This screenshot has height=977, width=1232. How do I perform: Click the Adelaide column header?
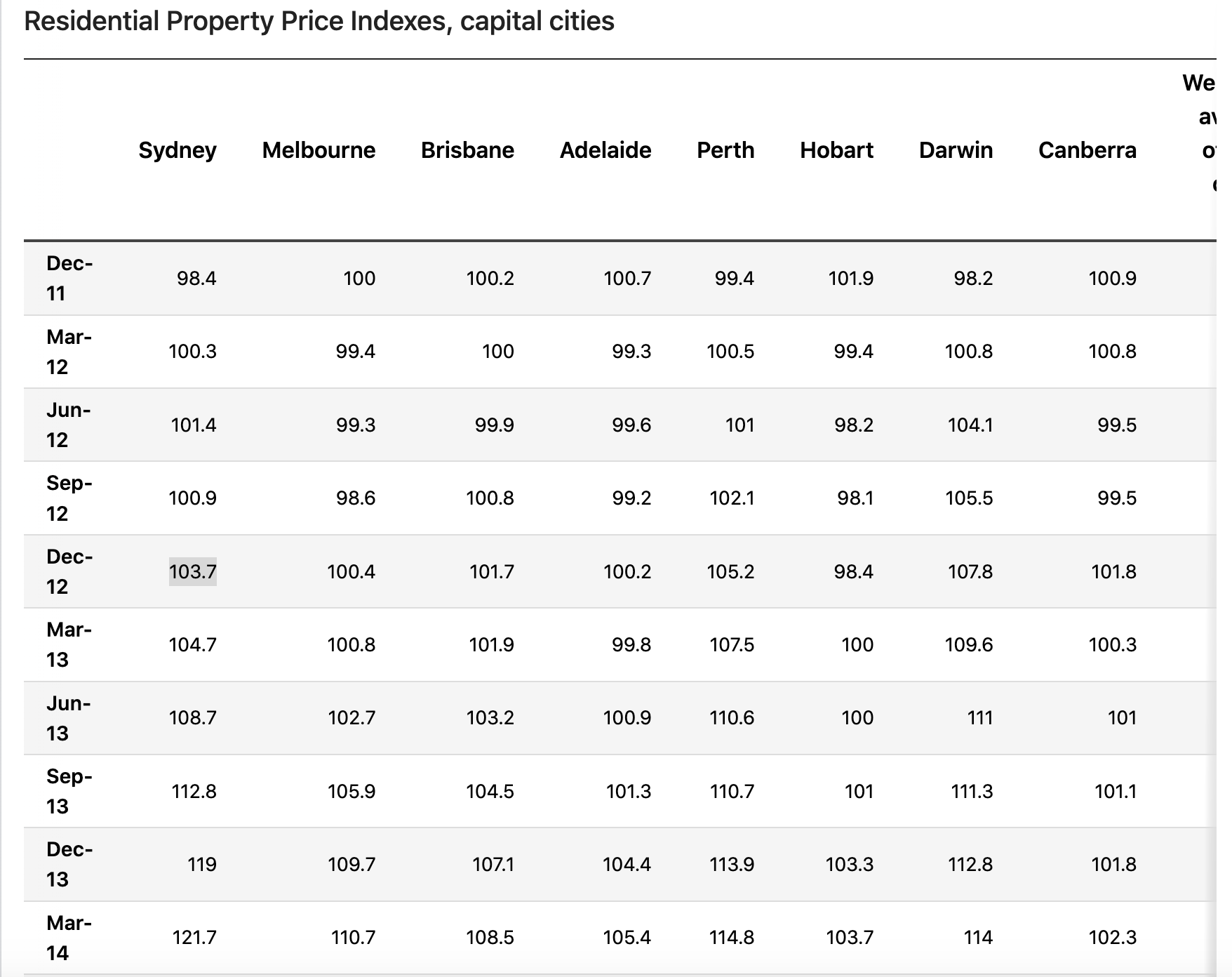click(x=605, y=150)
